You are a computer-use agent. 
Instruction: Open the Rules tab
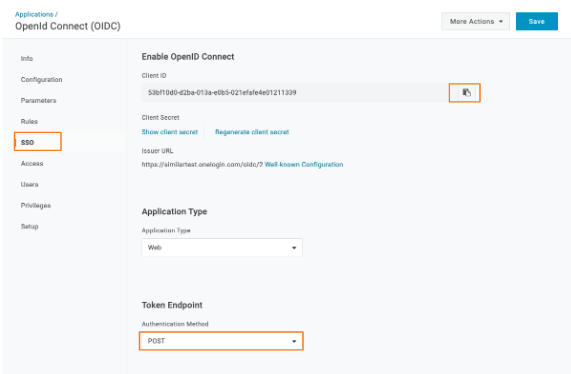pyautogui.click(x=29, y=122)
